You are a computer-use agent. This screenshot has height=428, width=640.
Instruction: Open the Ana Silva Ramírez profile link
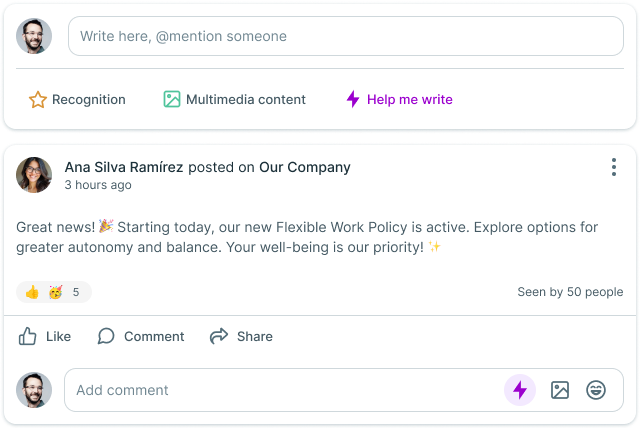[124, 167]
